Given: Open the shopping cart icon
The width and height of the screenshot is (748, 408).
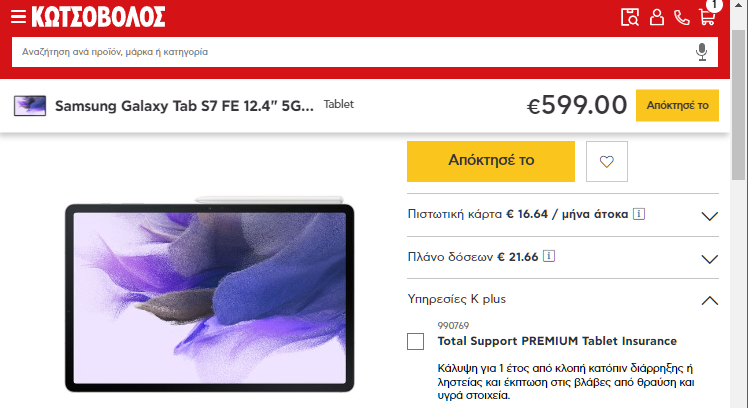Looking at the screenshot, I should pos(707,17).
